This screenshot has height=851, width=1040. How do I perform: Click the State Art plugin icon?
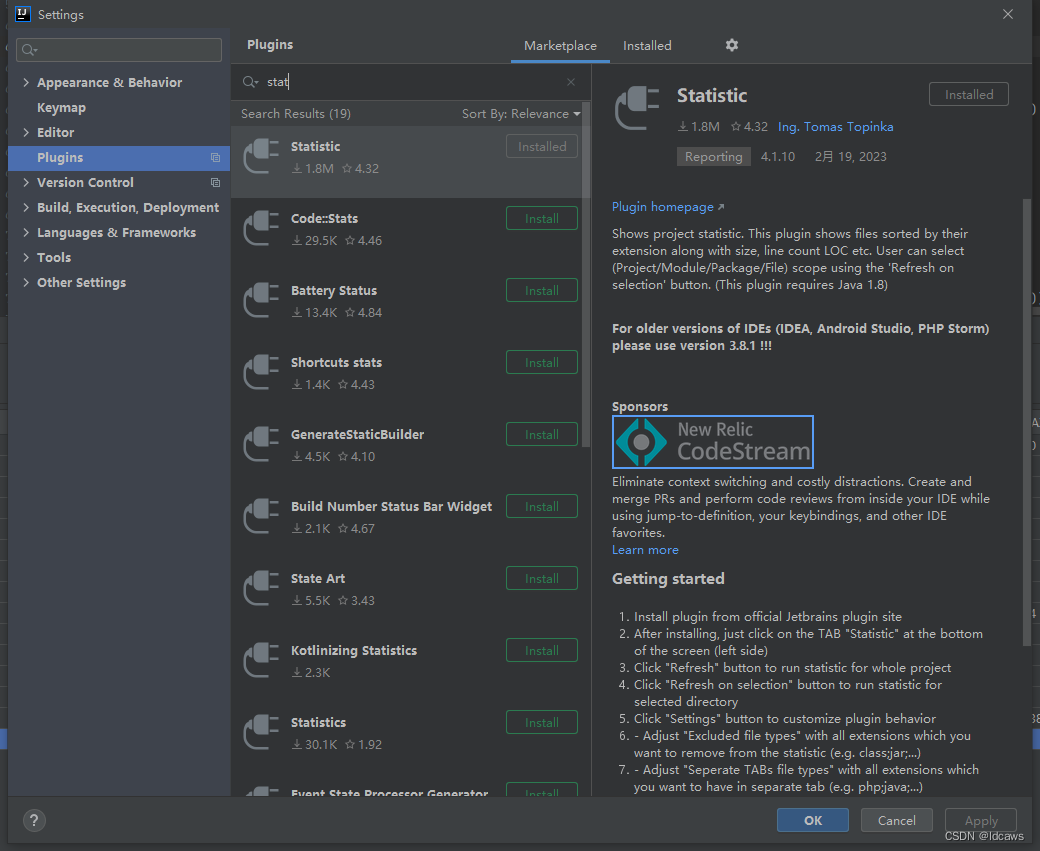pos(261,588)
